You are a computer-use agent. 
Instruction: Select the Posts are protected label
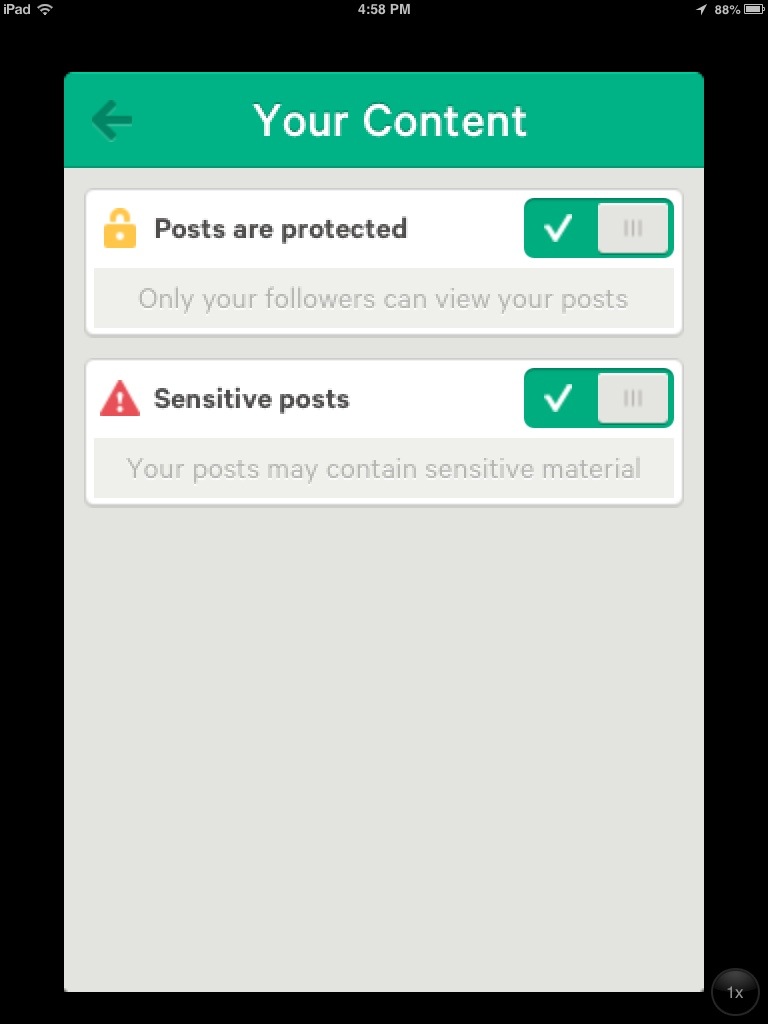click(x=280, y=229)
